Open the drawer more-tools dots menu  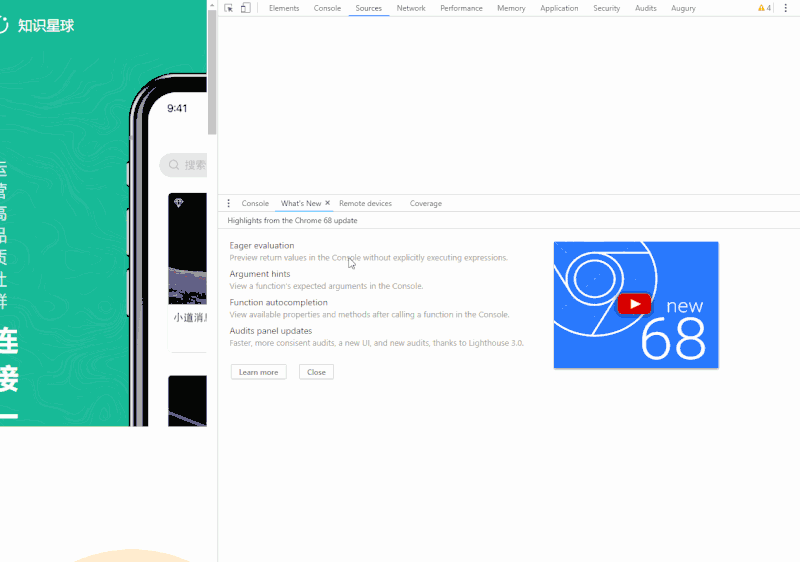click(229, 203)
